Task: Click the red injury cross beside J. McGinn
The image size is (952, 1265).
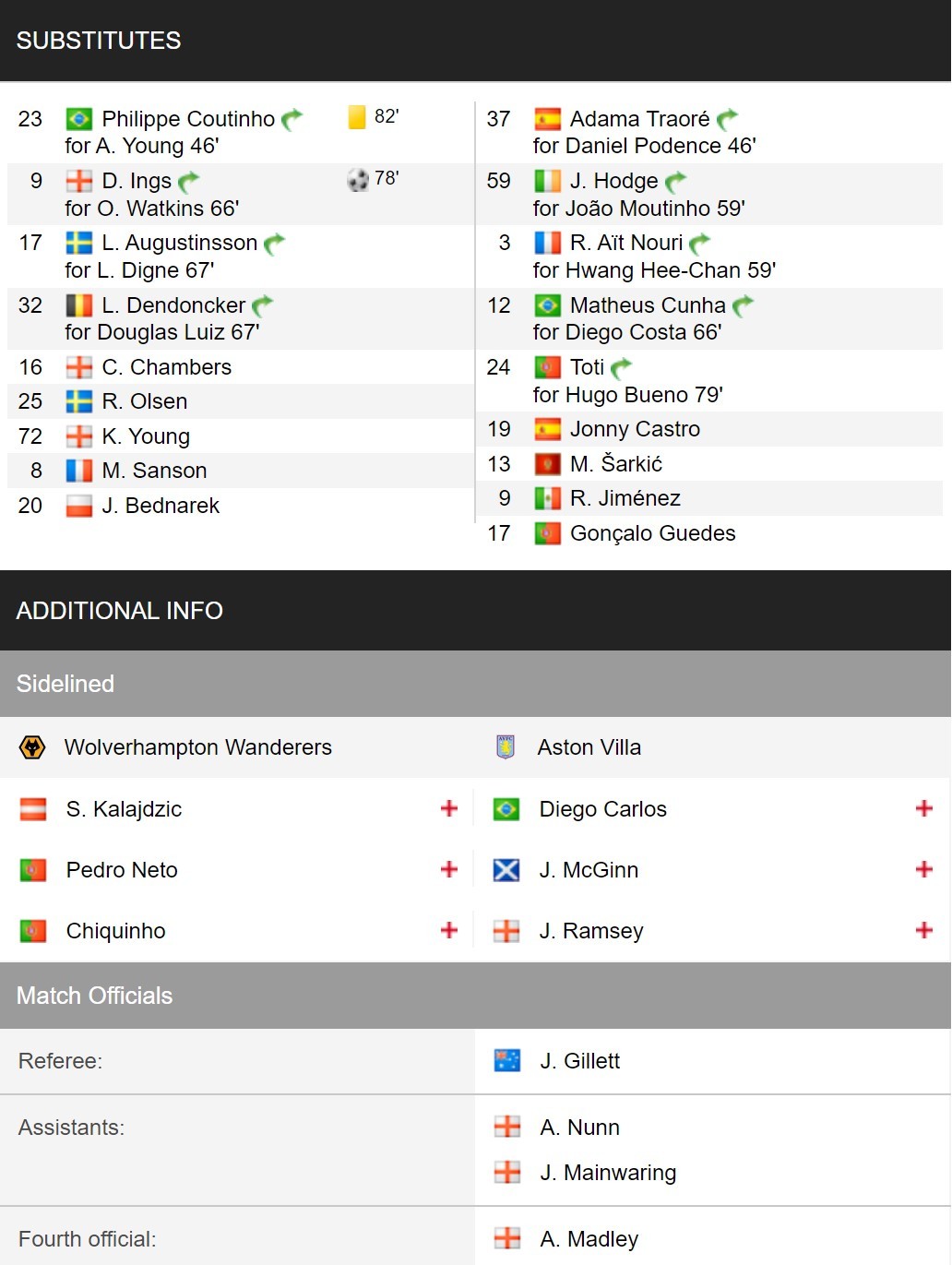Action: 924,869
